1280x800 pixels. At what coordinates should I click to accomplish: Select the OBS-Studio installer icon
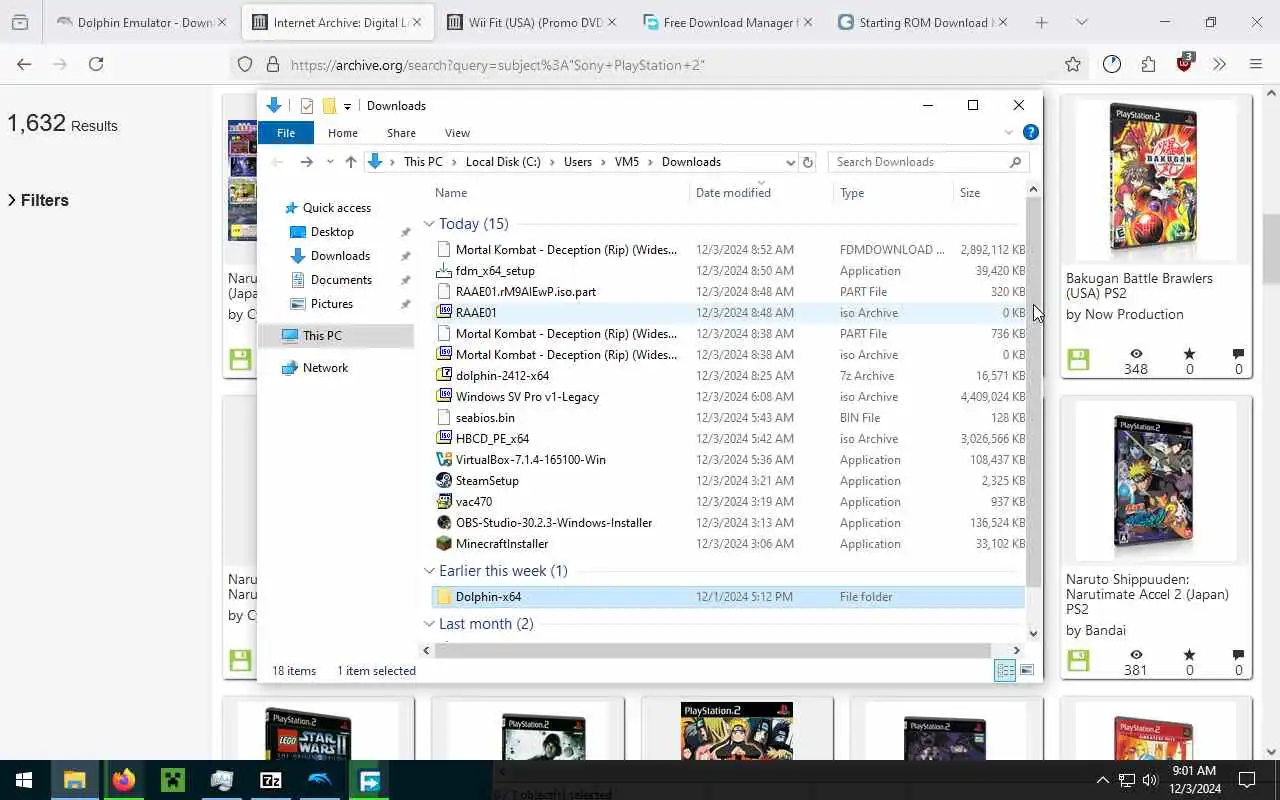coord(444,523)
